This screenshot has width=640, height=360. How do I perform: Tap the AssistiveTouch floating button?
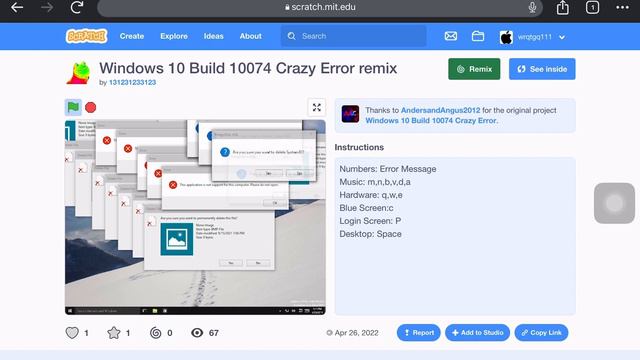[x=614, y=203]
